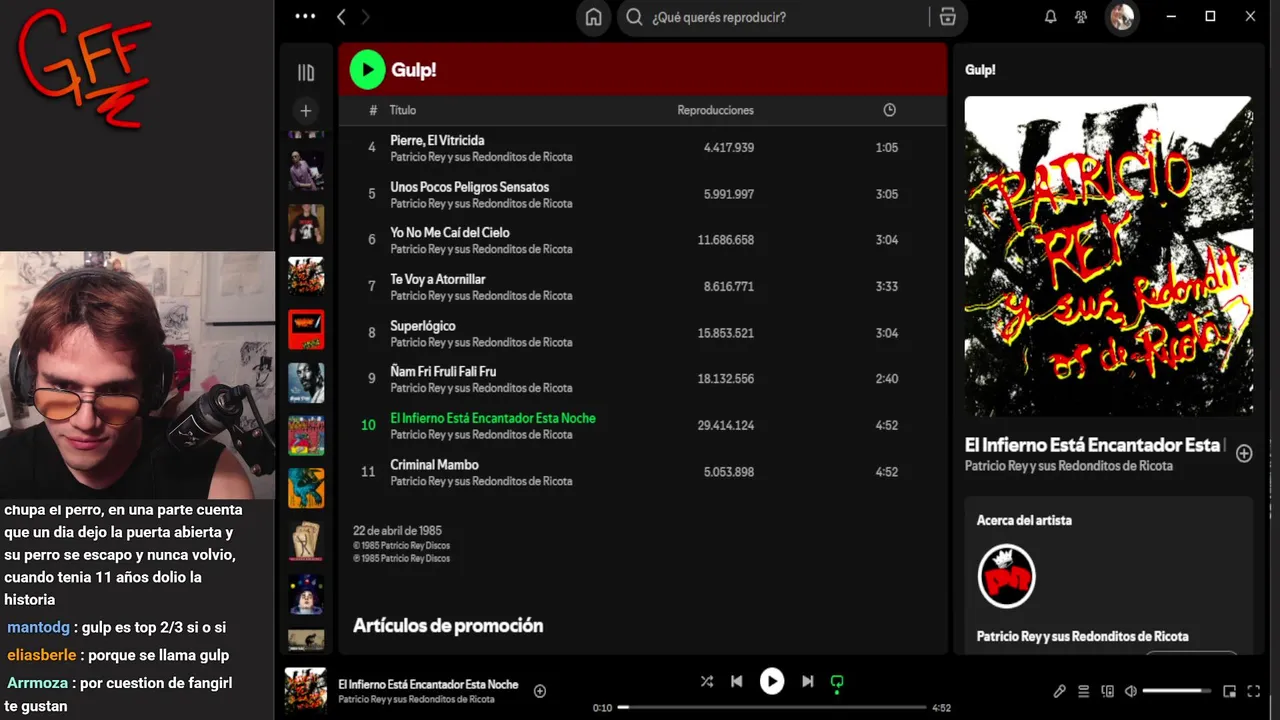This screenshot has width=1280, height=720.
Task: Add current song to Liked Songs in bottom bar
Action: 540,691
